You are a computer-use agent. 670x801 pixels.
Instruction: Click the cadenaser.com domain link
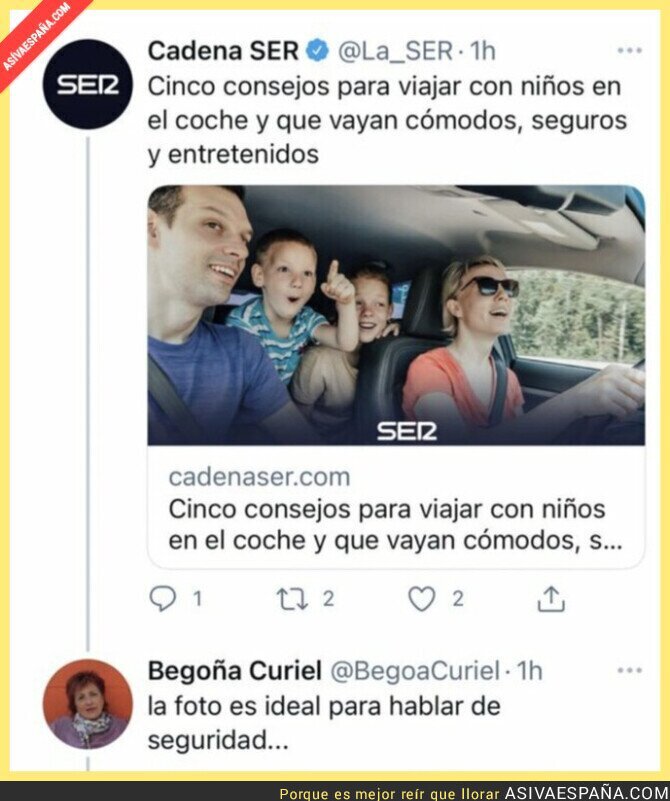click(259, 477)
